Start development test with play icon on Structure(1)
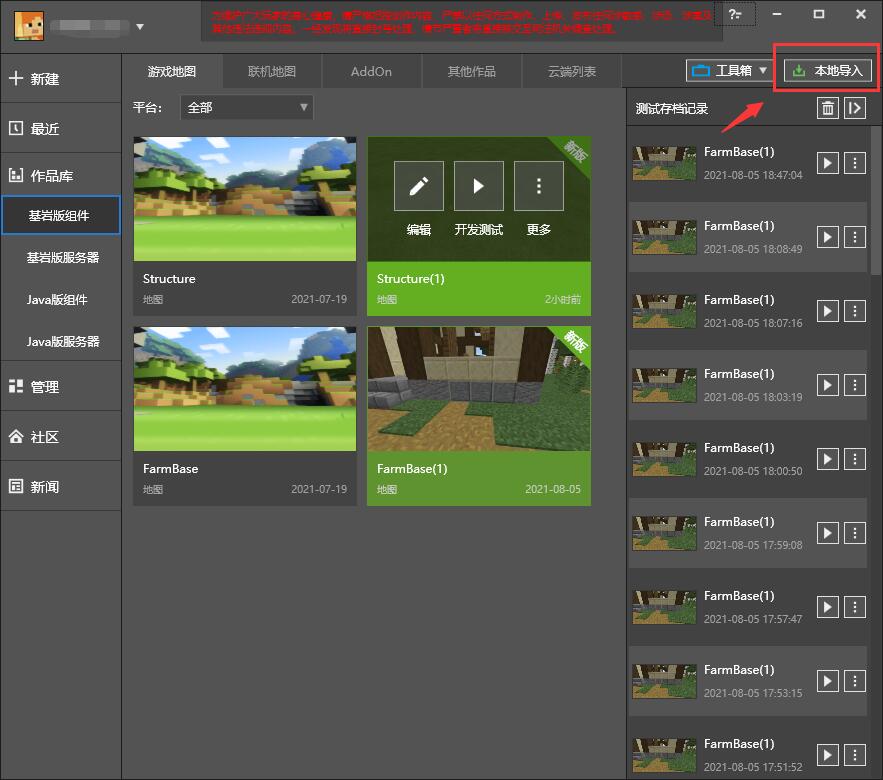Image resolution: width=883 pixels, height=780 pixels. [x=478, y=186]
